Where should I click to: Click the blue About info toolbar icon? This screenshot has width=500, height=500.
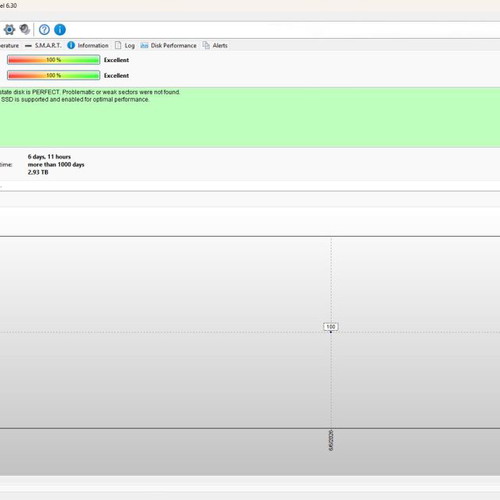pyautogui.click(x=60, y=30)
